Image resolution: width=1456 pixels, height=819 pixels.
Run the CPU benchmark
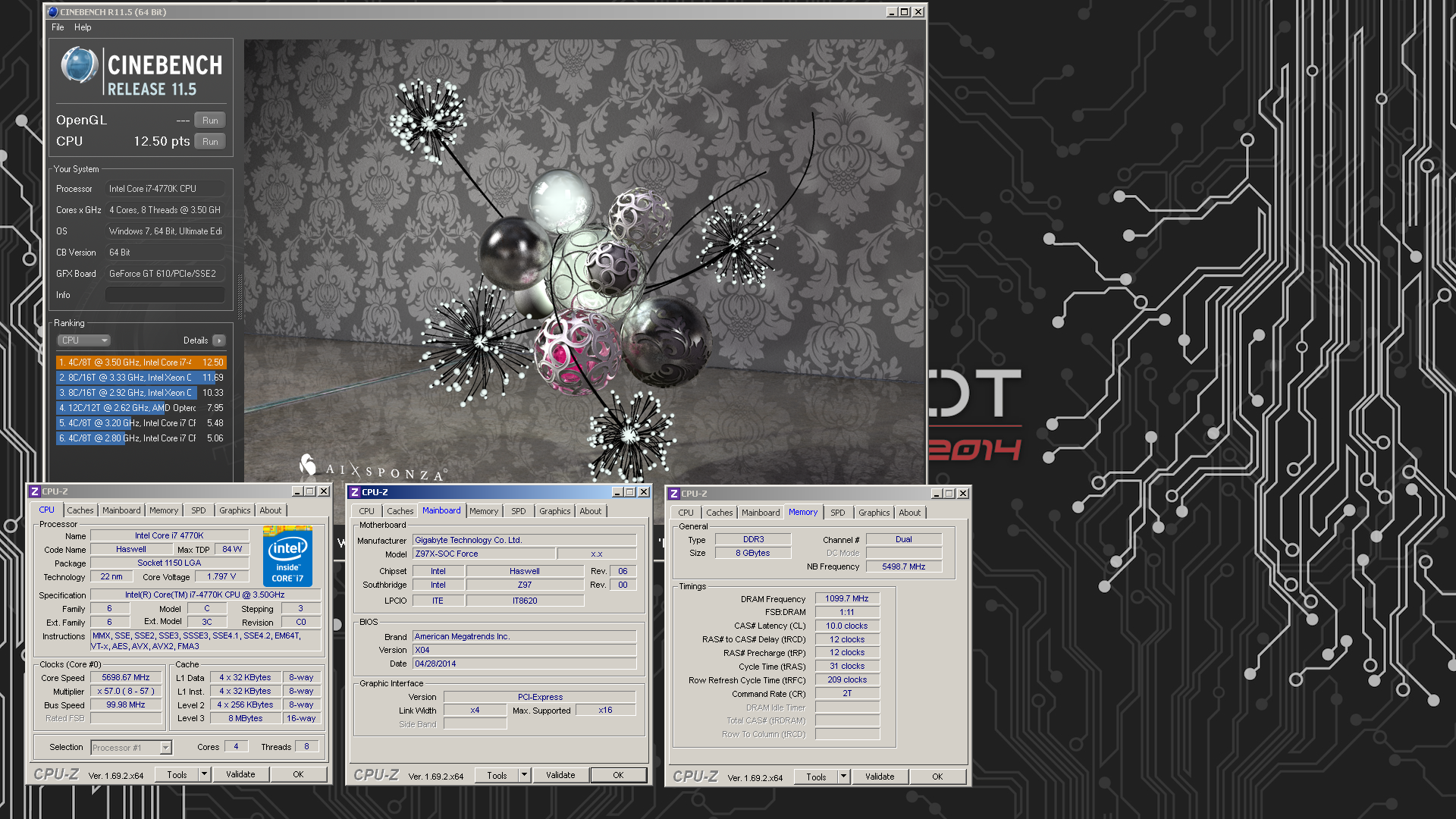210,142
